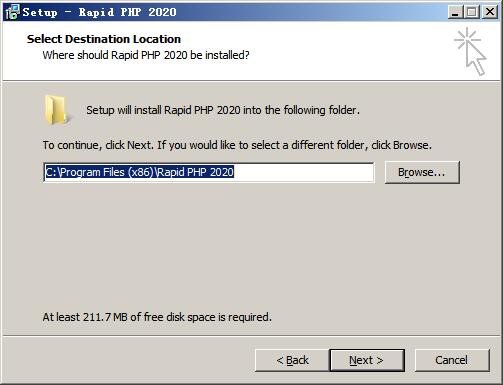This screenshot has height=385, width=503.
Task: Click the 'Where should Rapid PHP 2020 be installed' text
Action: (x=146, y=55)
